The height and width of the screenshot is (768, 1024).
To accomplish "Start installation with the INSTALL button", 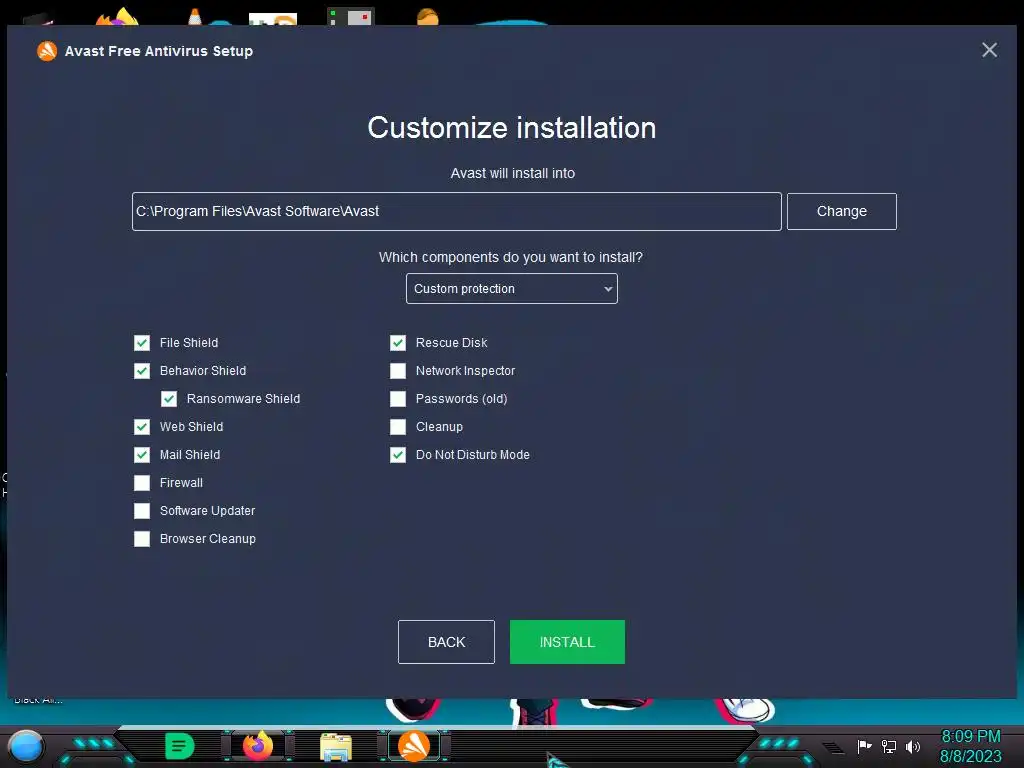I will click(567, 642).
